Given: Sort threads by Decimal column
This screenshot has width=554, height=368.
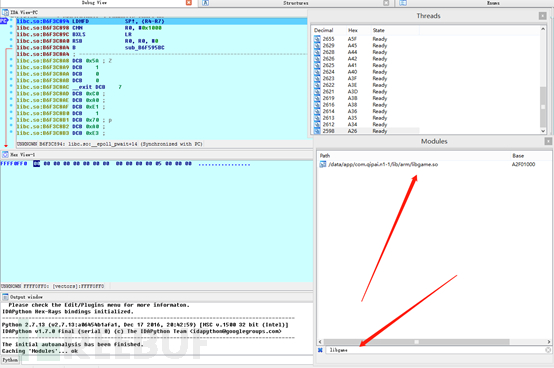Looking at the screenshot, I should [324, 30].
